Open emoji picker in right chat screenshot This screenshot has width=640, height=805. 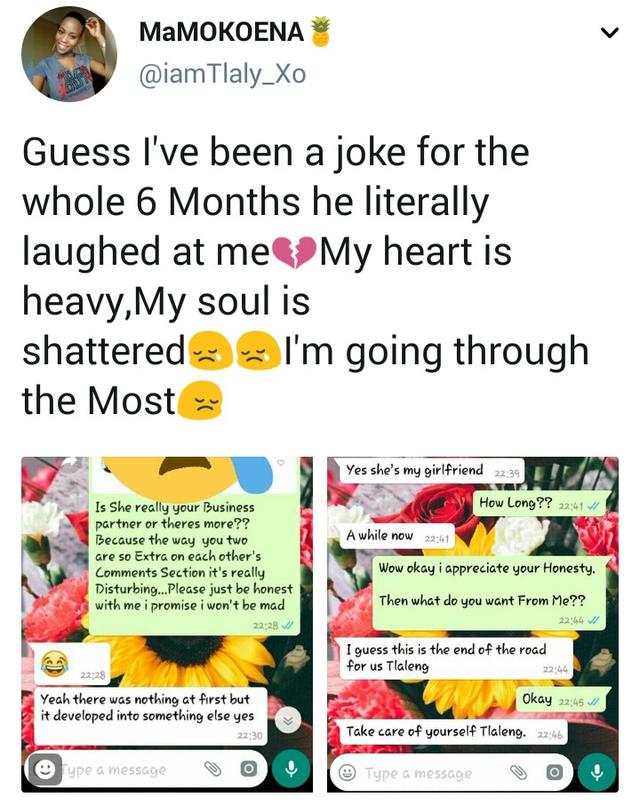pos(348,773)
